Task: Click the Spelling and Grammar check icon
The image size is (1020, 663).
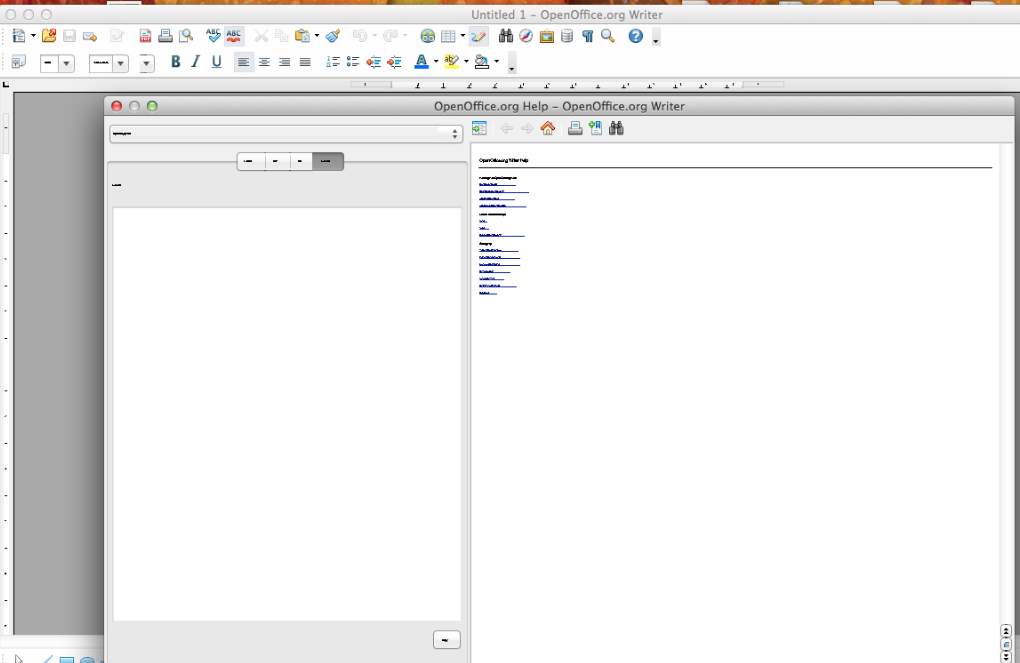Action: click(x=213, y=36)
